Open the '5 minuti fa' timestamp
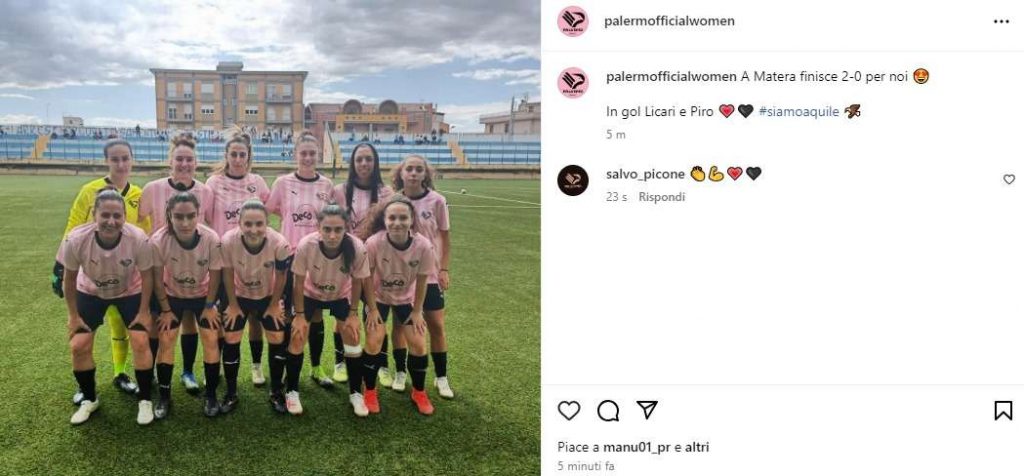The height and width of the screenshot is (476, 1024). click(x=586, y=466)
